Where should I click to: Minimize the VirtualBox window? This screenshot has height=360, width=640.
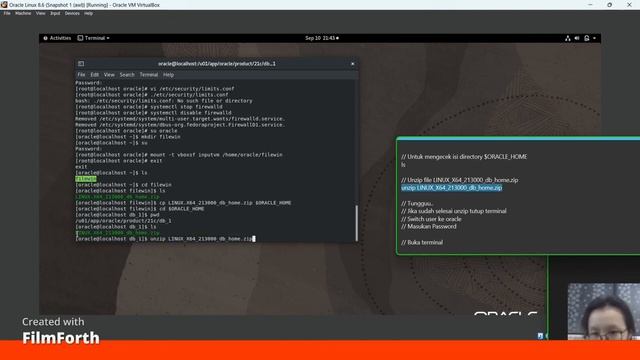[590, 5]
